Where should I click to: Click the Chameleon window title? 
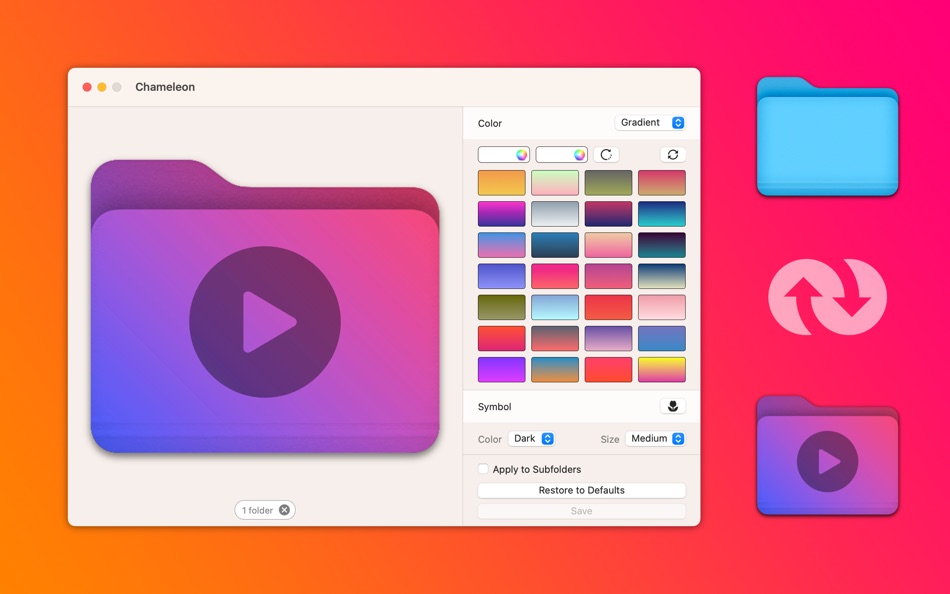point(165,87)
